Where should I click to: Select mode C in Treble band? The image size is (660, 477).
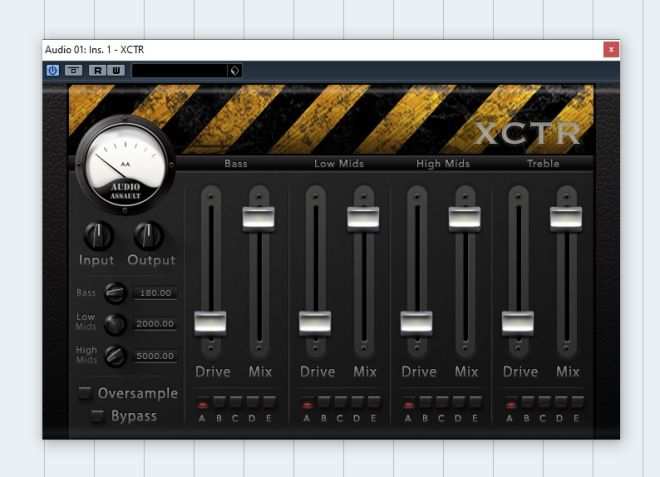point(543,402)
